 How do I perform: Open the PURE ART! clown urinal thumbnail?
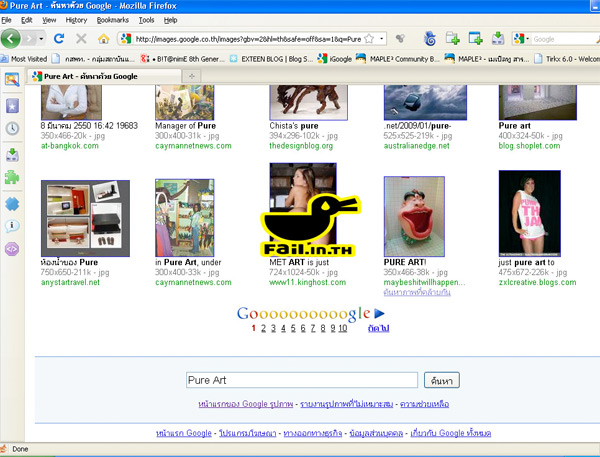(x=414, y=216)
